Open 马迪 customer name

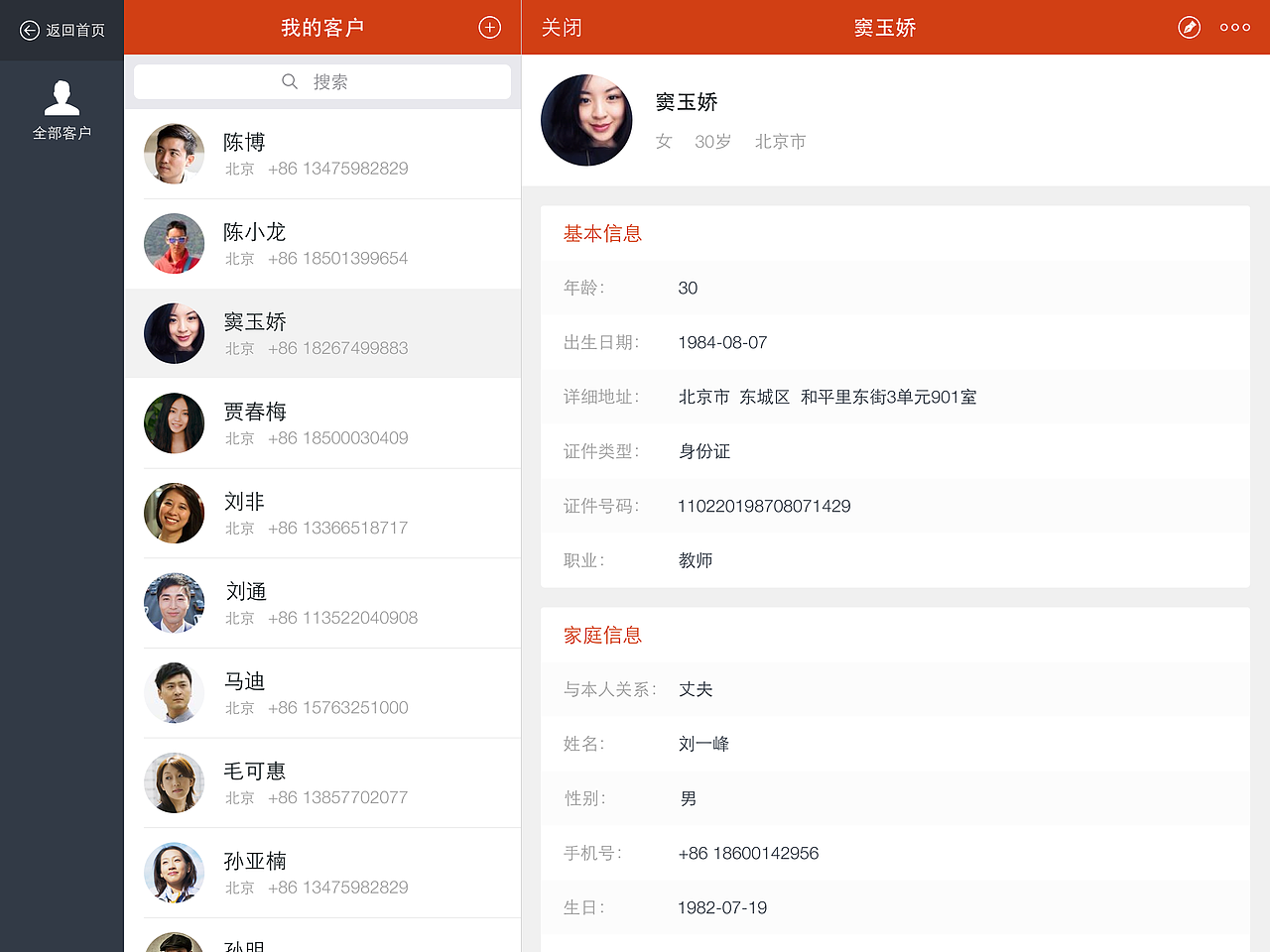click(244, 681)
